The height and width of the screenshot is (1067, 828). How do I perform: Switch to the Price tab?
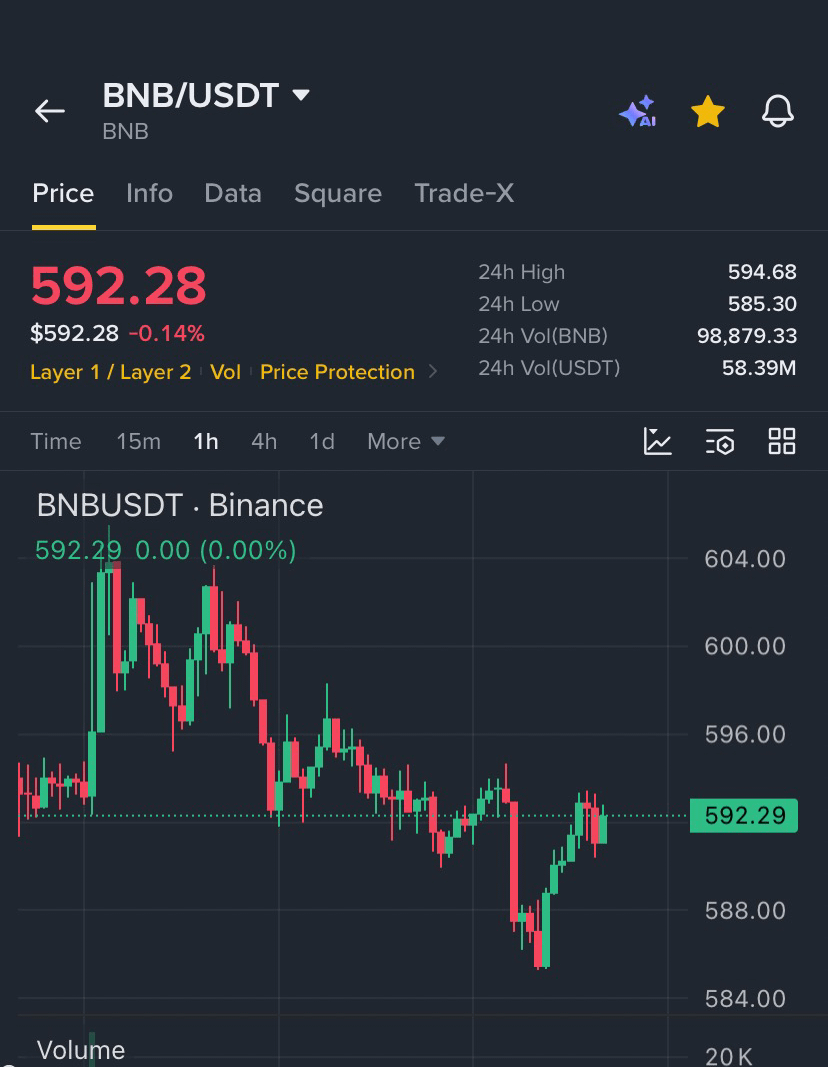pyautogui.click(x=63, y=193)
